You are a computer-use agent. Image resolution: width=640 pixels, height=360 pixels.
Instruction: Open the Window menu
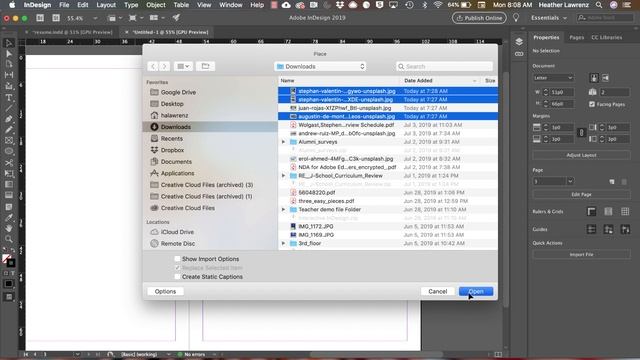click(231, 5)
